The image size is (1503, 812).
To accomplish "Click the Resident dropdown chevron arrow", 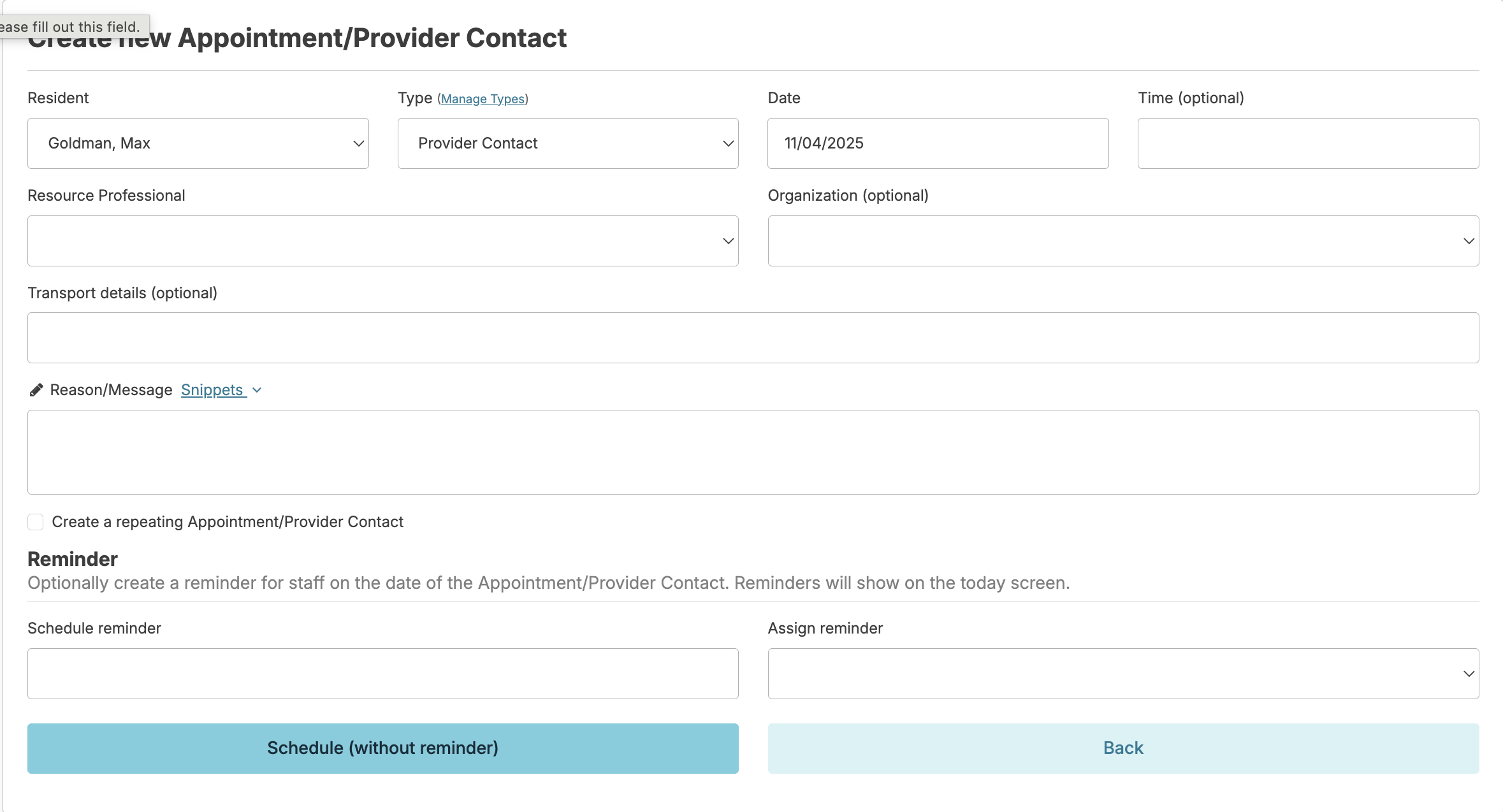I will click(358, 143).
